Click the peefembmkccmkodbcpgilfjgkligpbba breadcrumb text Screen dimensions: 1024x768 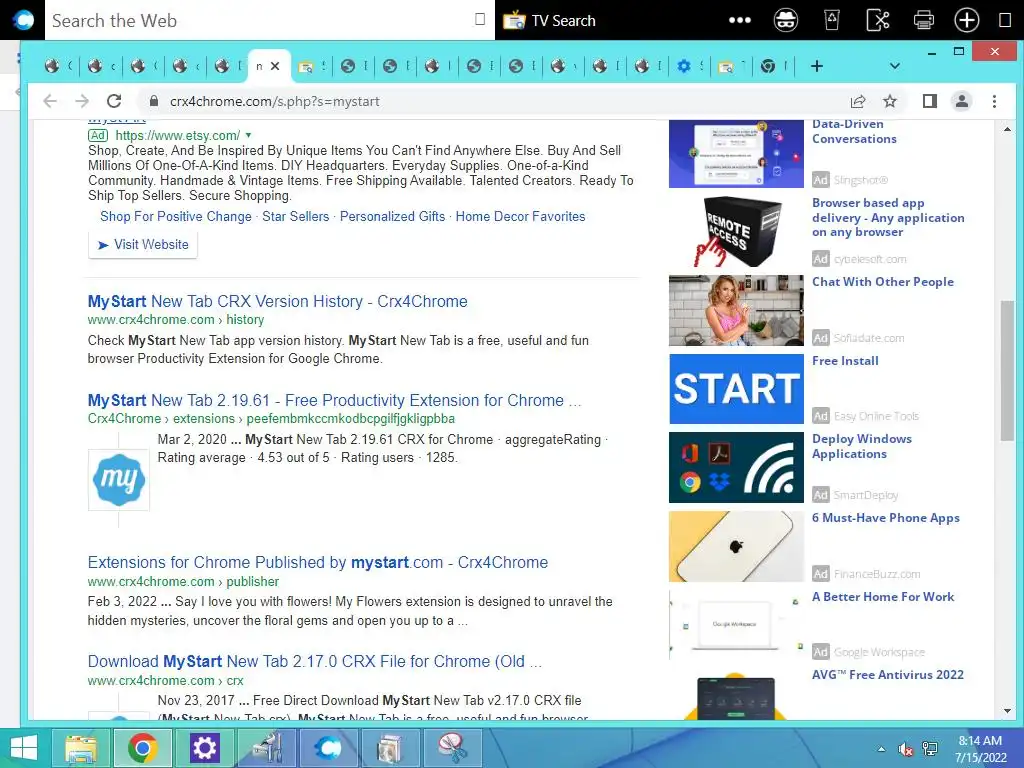pyautogui.click(x=351, y=419)
